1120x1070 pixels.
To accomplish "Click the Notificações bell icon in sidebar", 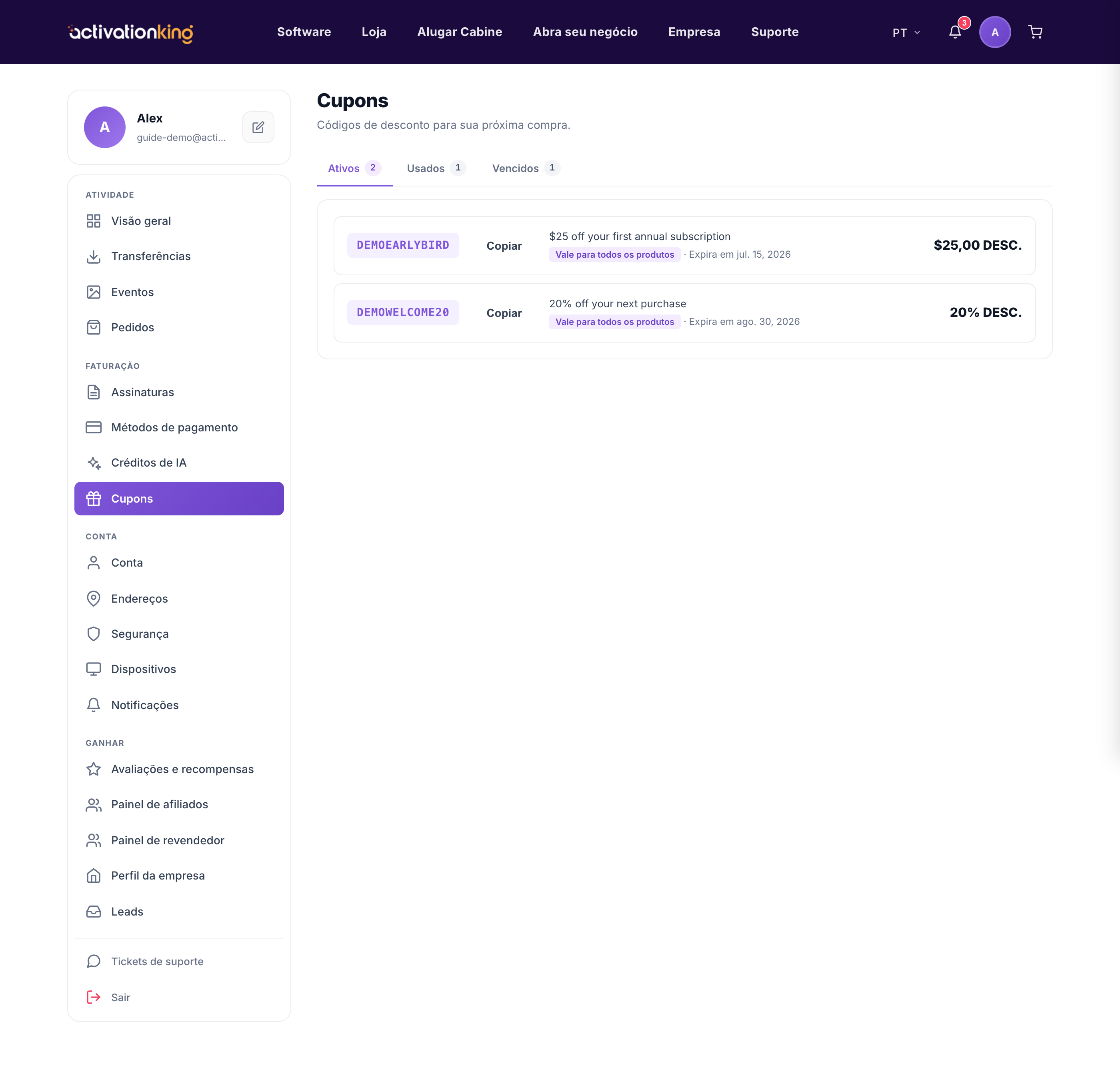I will (94, 705).
